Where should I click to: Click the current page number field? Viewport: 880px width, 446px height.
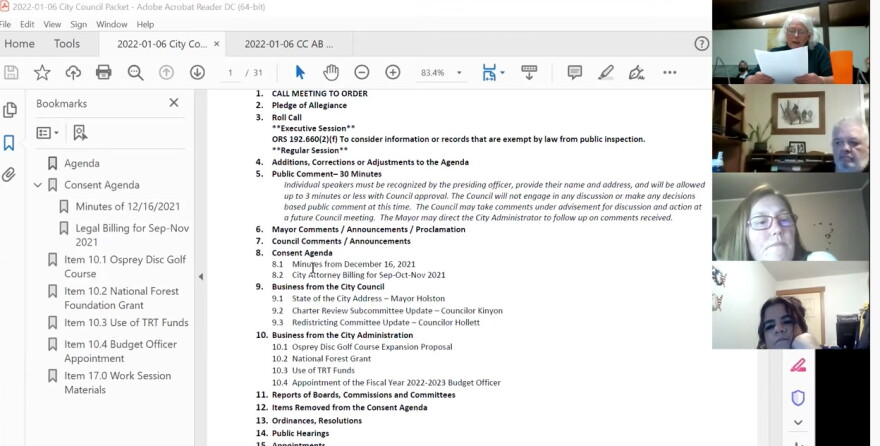tap(230, 73)
